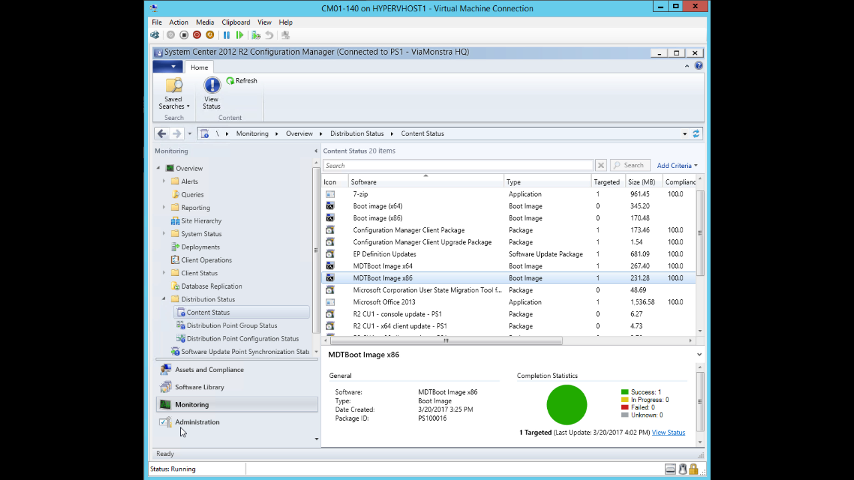Viewport: 854px width, 480px height.
Task: Sort the list by Size (MB) column
Action: click(641, 182)
